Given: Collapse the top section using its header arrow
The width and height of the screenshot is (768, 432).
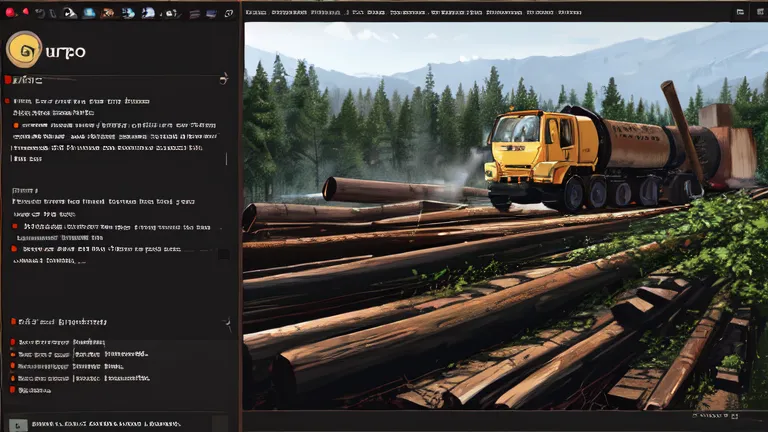Looking at the screenshot, I should click(224, 78).
